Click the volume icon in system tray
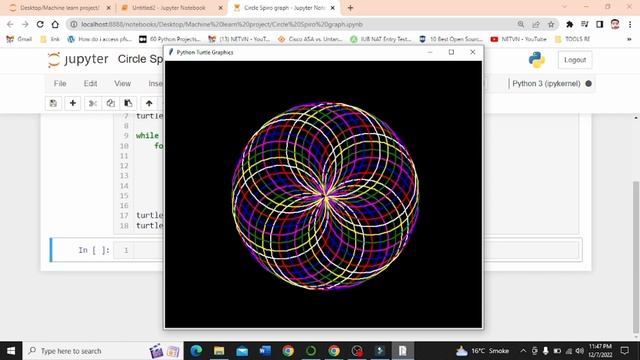This screenshot has height=360, width=640. point(579,351)
